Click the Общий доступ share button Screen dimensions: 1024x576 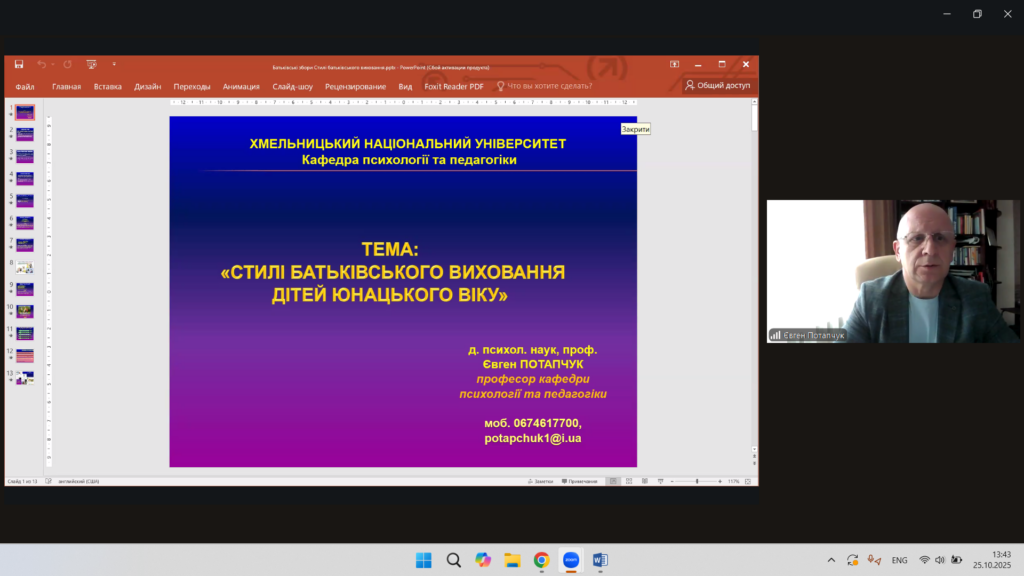tap(718, 86)
